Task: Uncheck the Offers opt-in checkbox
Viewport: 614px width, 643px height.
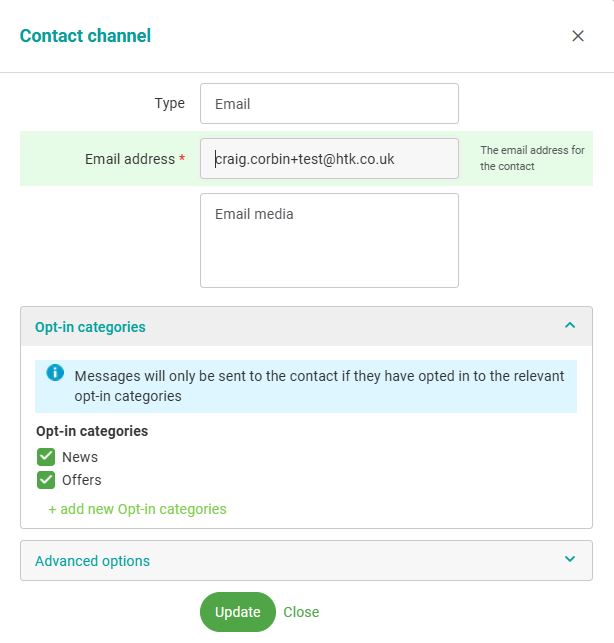Action: click(x=46, y=480)
